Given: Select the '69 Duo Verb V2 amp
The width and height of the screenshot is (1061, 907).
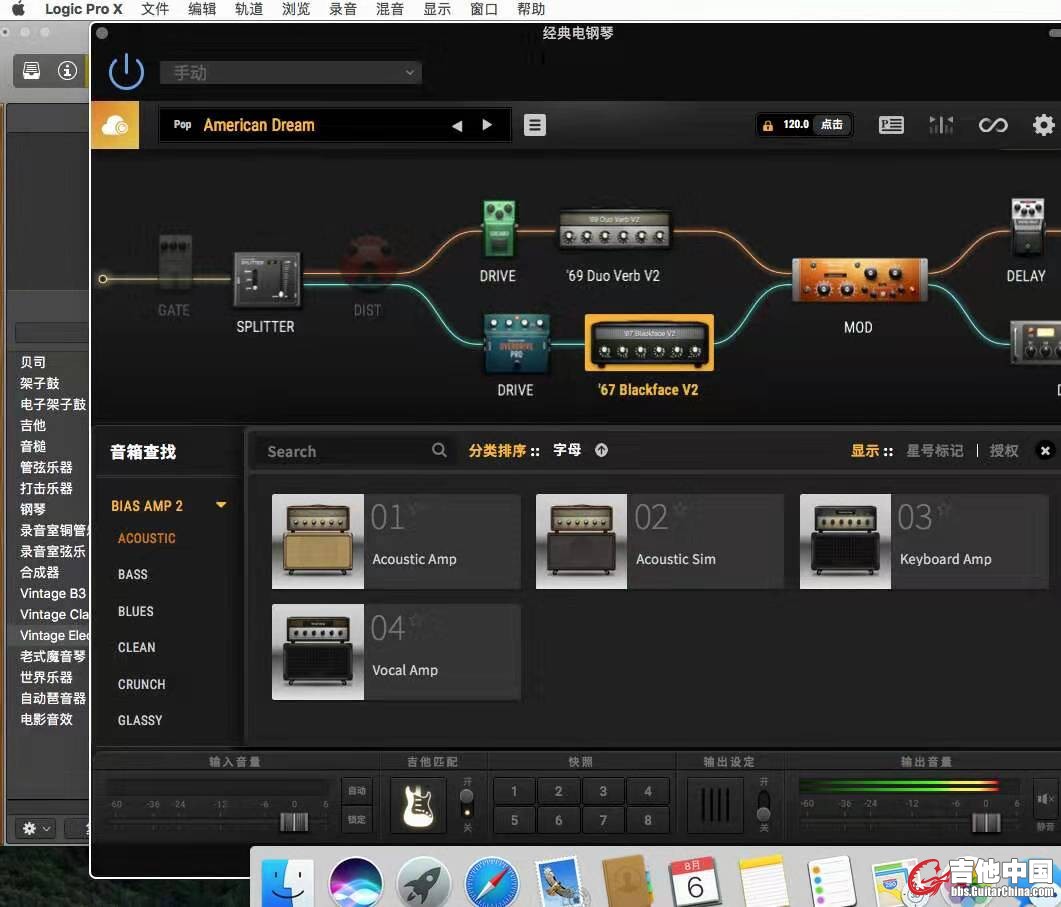Looking at the screenshot, I should coord(614,233).
